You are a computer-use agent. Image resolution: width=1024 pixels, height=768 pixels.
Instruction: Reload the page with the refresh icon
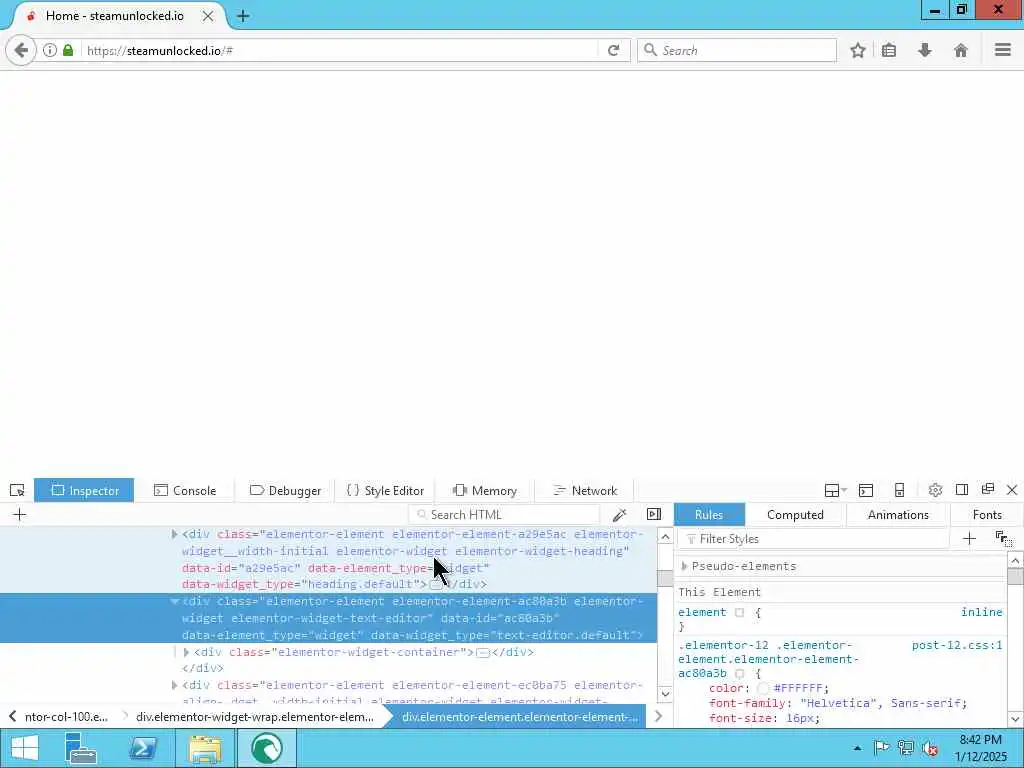pos(613,50)
